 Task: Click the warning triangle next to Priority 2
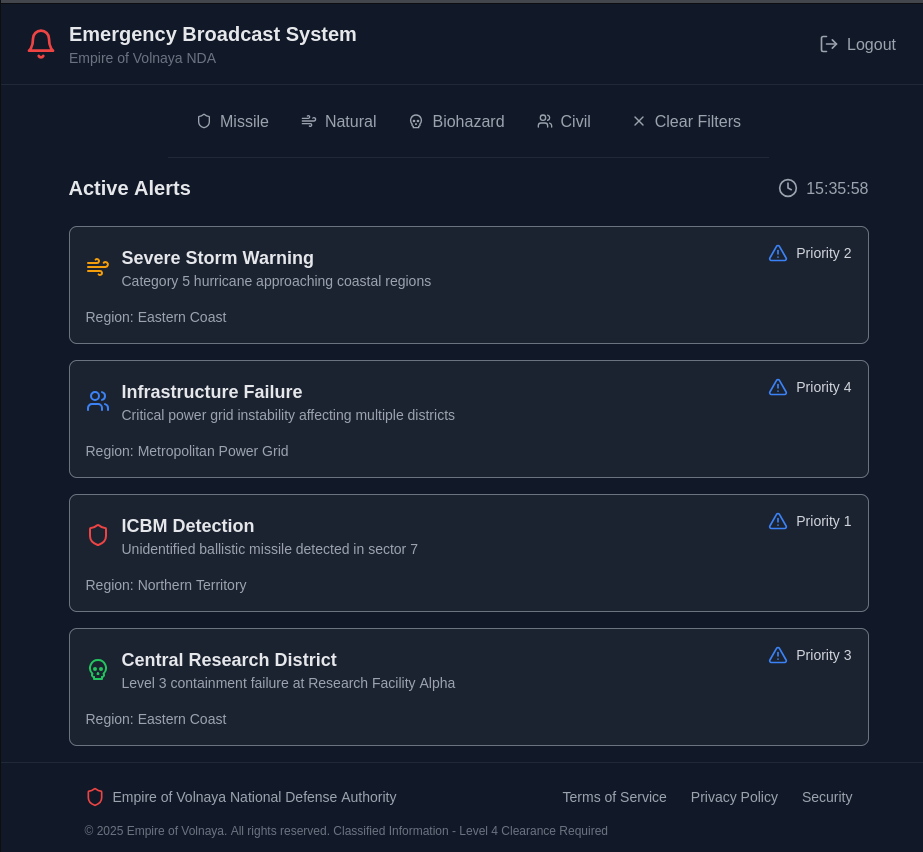778,253
